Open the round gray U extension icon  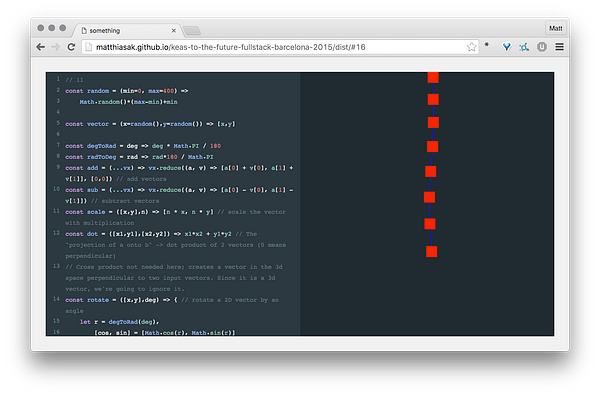click(x=542, y=47)
